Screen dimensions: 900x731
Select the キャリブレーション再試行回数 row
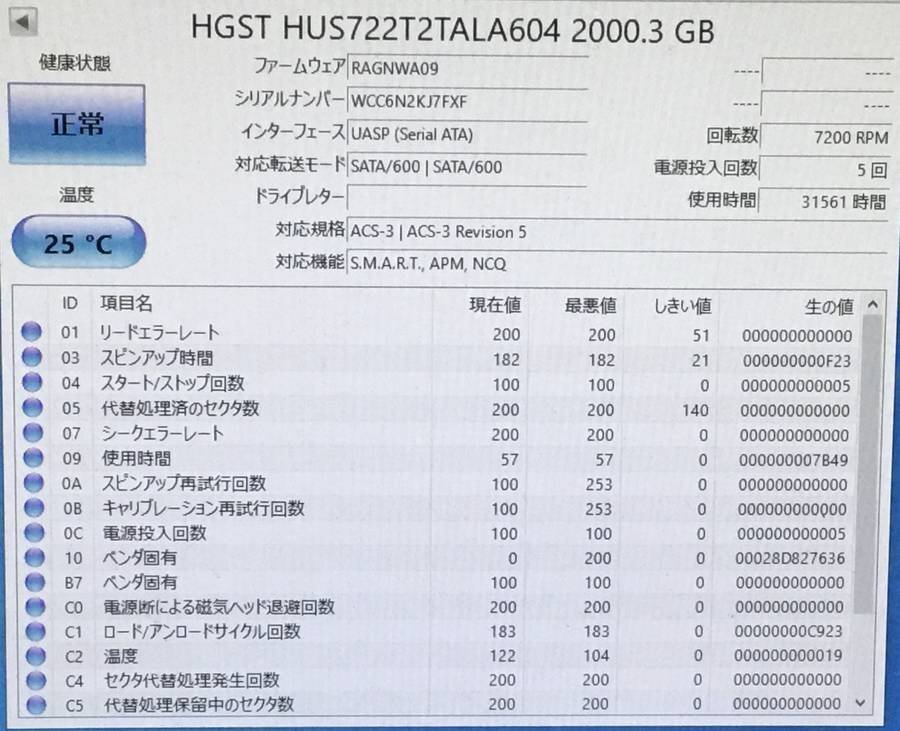pyautogui.click(x=437, y=508)
